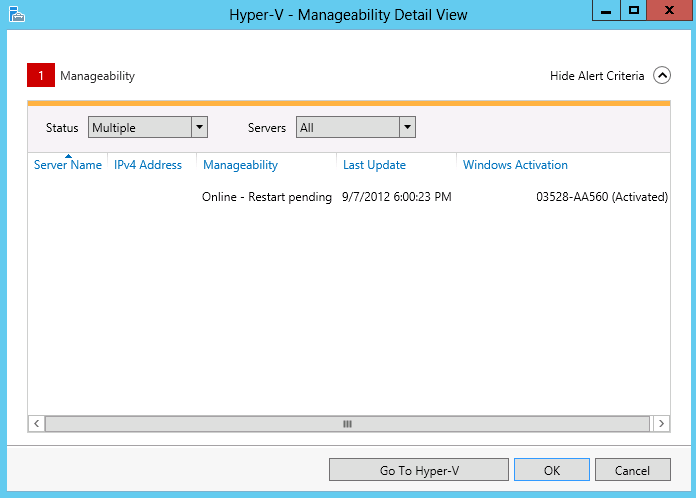Click the Hide Alert Criteria label
The image size is (696, 498).
597,76
